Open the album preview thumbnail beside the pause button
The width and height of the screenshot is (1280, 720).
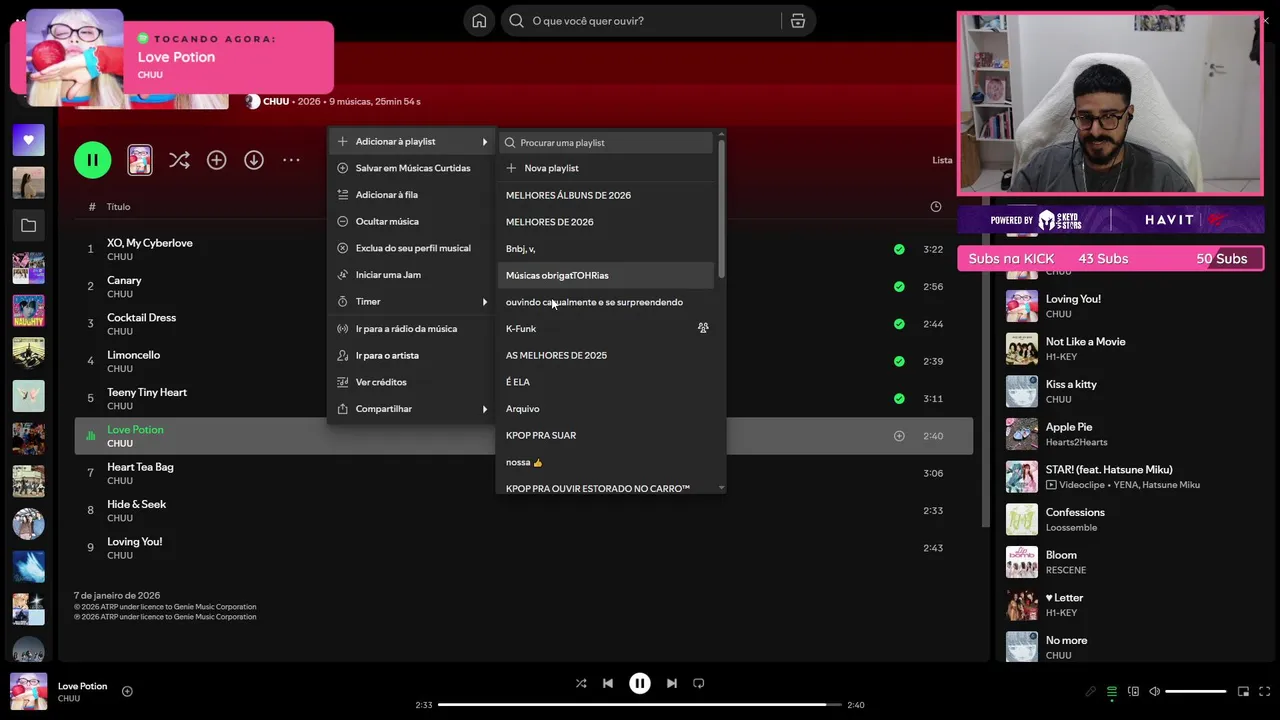click(140, 160)
